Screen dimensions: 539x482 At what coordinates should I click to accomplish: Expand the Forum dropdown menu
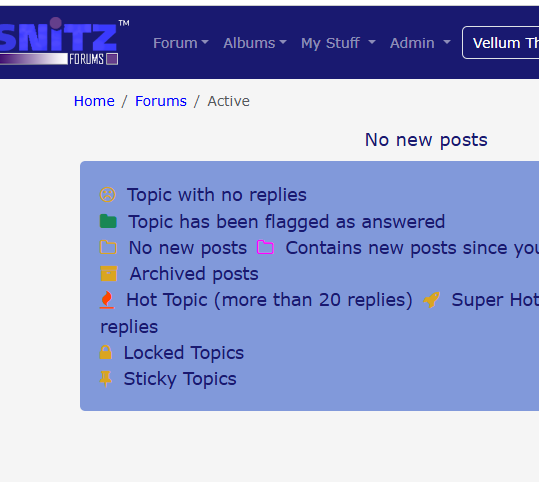tap(181, 43)
